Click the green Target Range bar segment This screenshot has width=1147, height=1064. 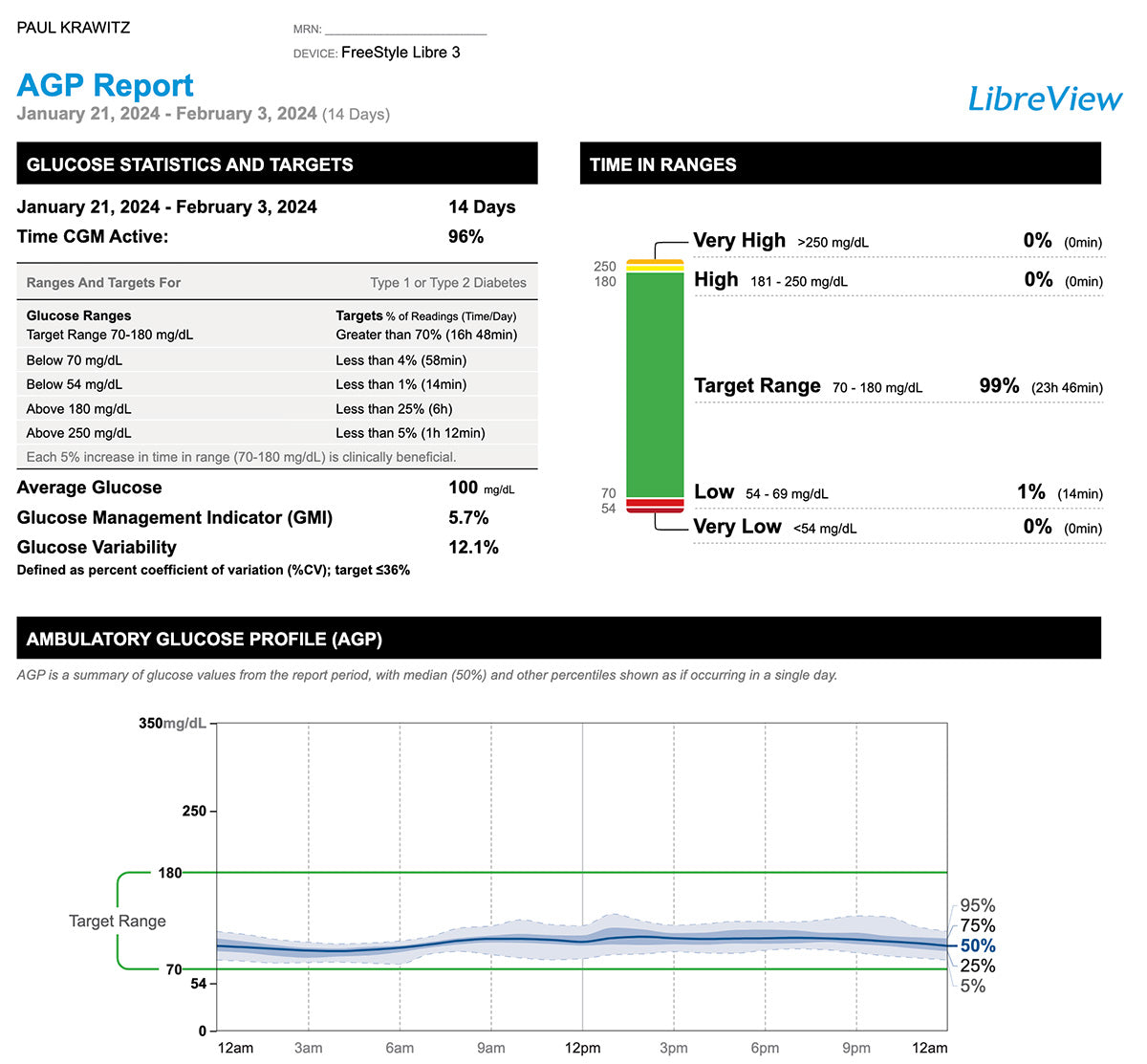pos(655,384)
